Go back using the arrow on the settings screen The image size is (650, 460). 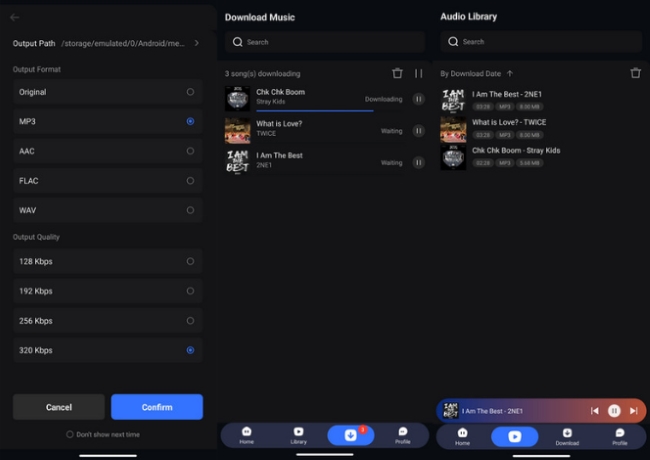(x=15, y=17)
